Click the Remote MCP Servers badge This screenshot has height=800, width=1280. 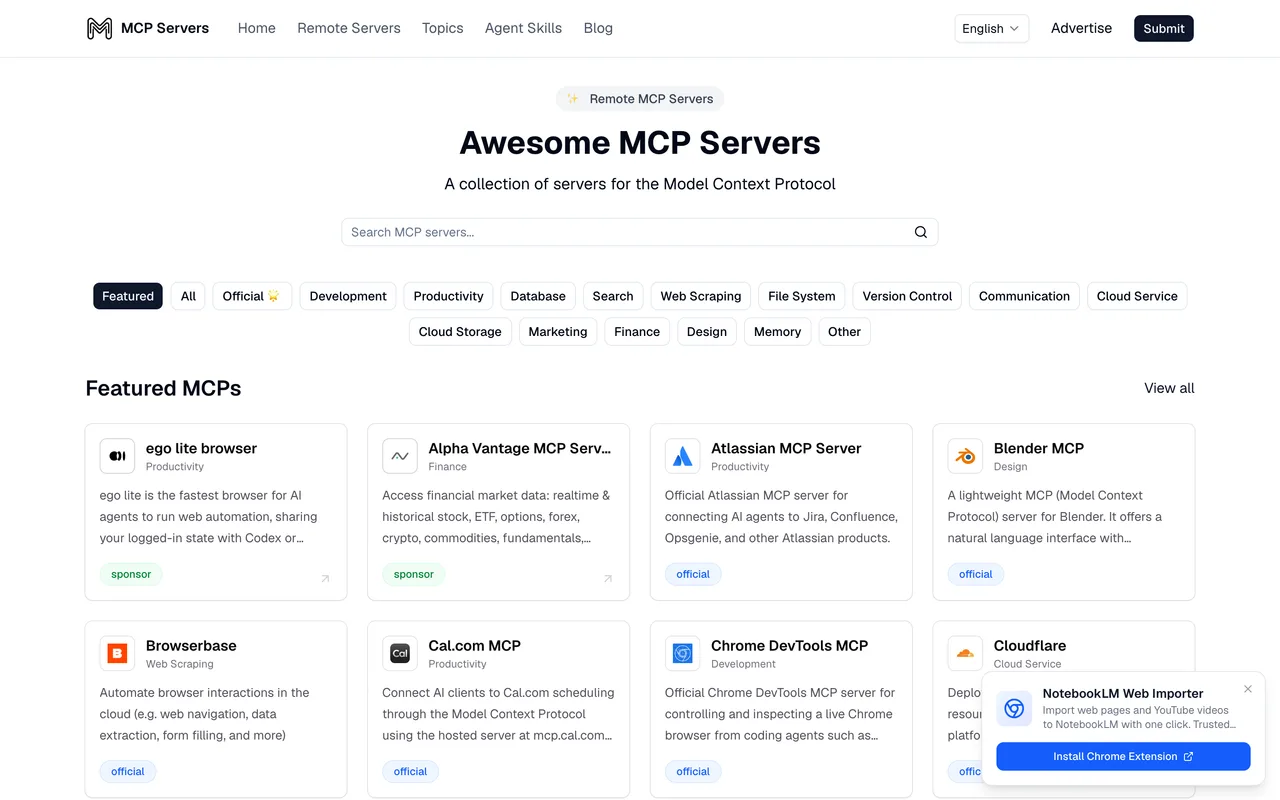640,99
